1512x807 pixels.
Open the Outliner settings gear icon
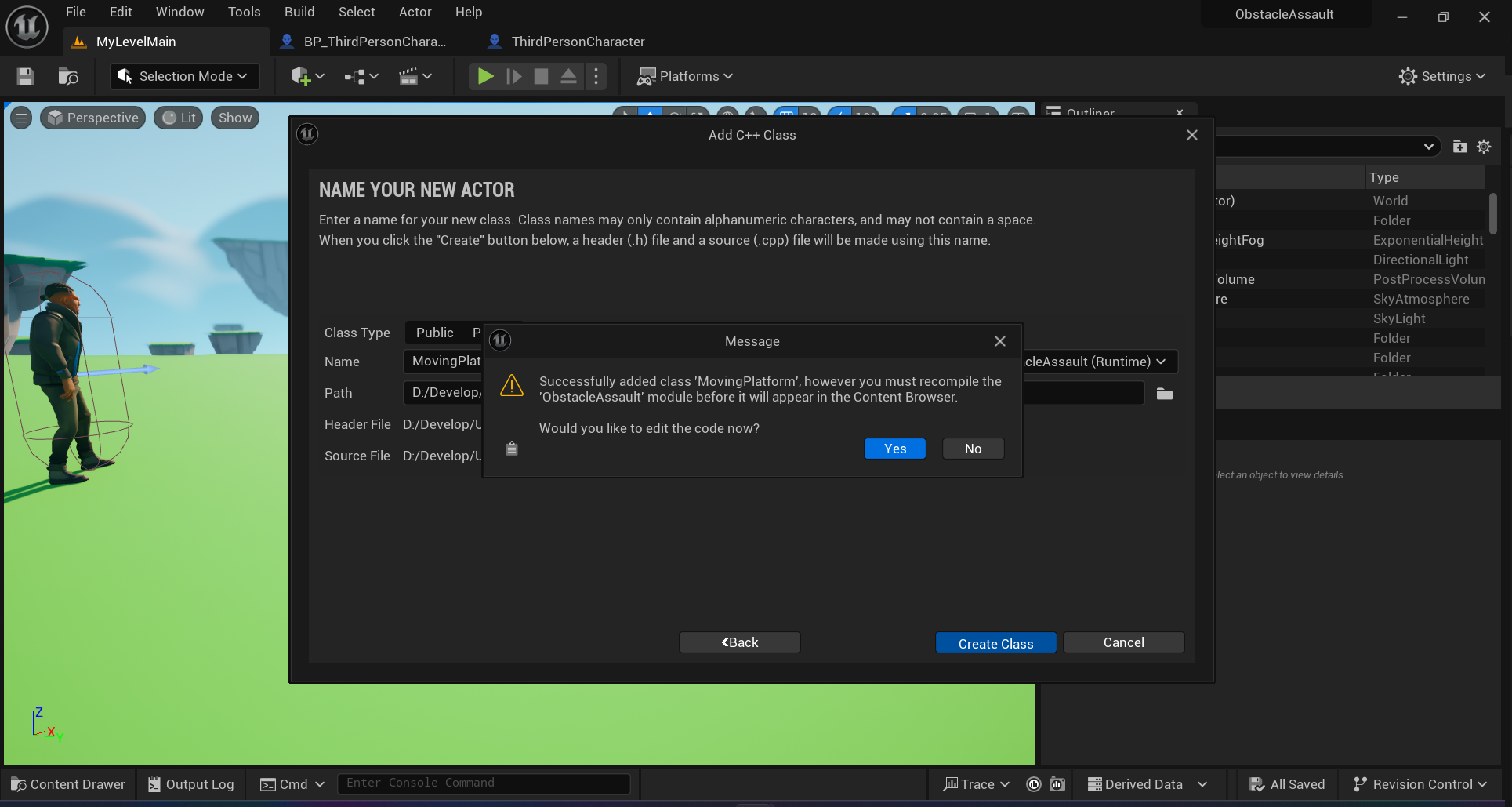point(1484,147)
